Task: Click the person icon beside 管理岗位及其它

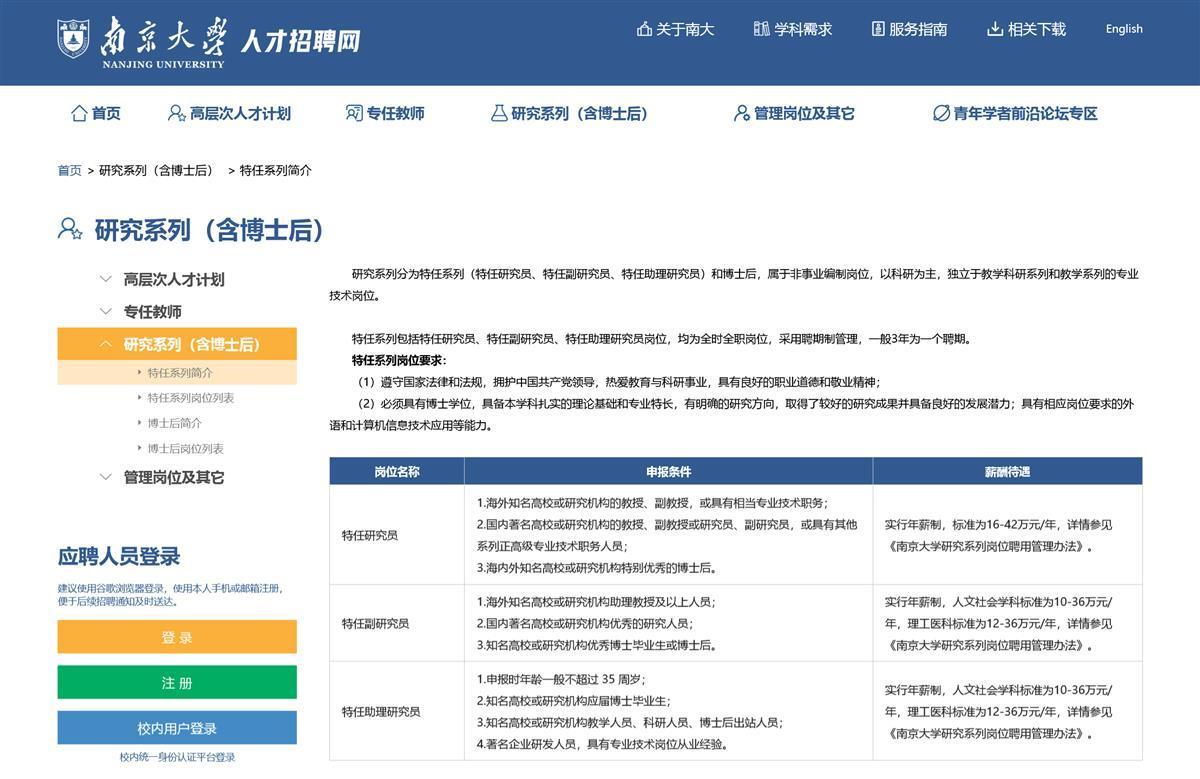Action: pyautogui.click(x=742, y=113)
